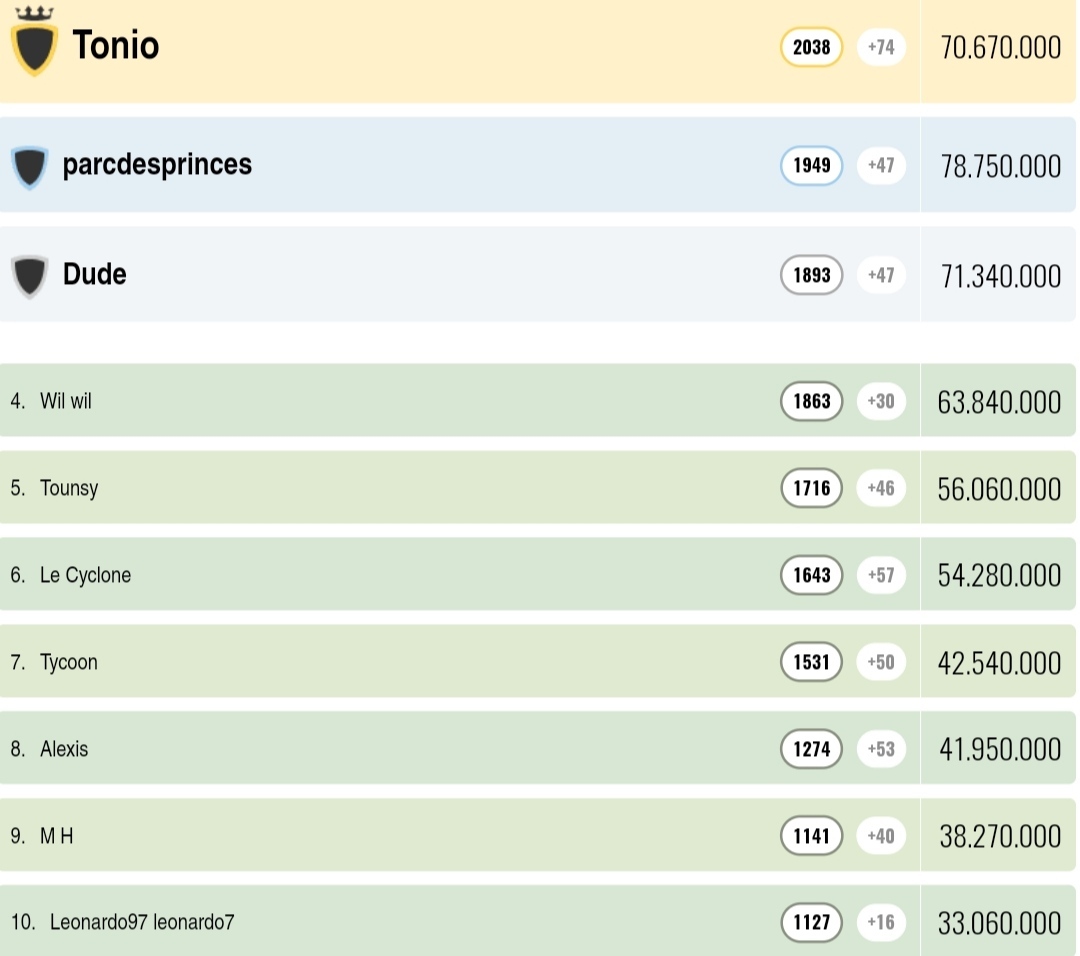Click parcdesprinces' blue shield icon
This screenshot has height=956, width=1080.
[x=30, y=167]
